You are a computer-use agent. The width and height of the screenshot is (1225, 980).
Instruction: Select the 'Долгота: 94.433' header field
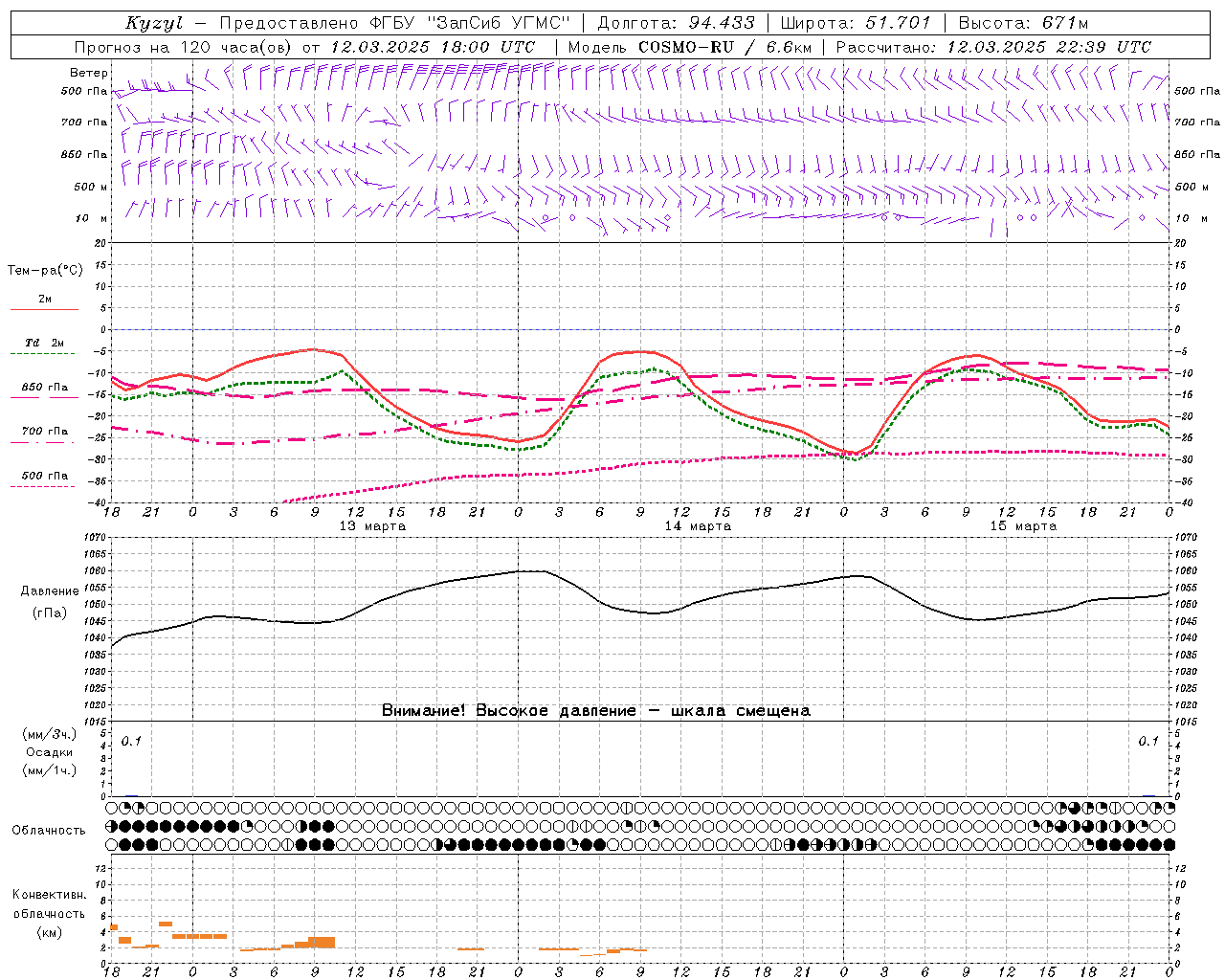pyautogui.click(x=676, y=23)
